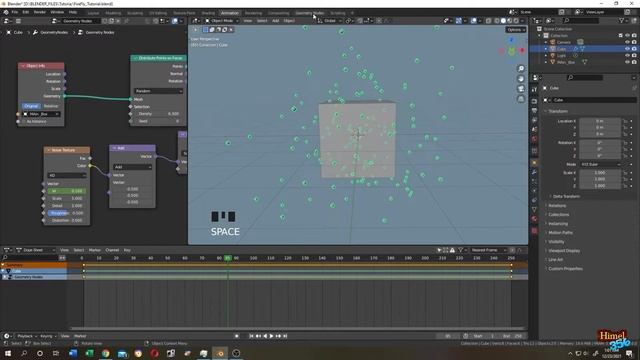Image resolution: width=640 pixels, height=360 pixels.
Task: Expand Viewport Display panel
Action: (x=563, y=251)
